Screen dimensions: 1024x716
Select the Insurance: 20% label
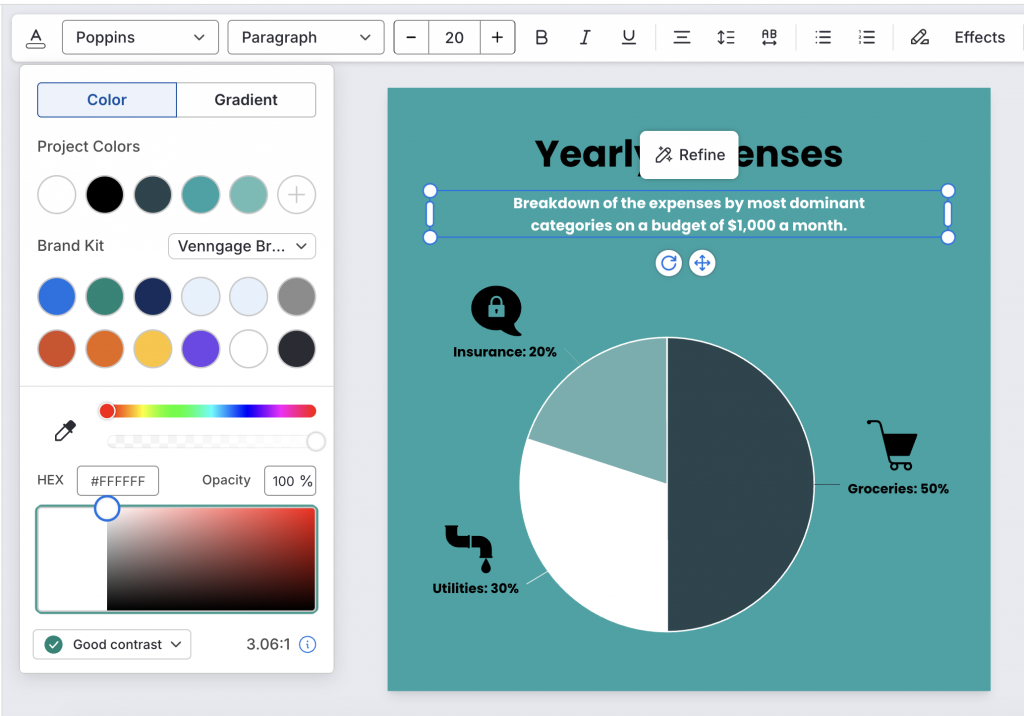[x=505, y=352]
